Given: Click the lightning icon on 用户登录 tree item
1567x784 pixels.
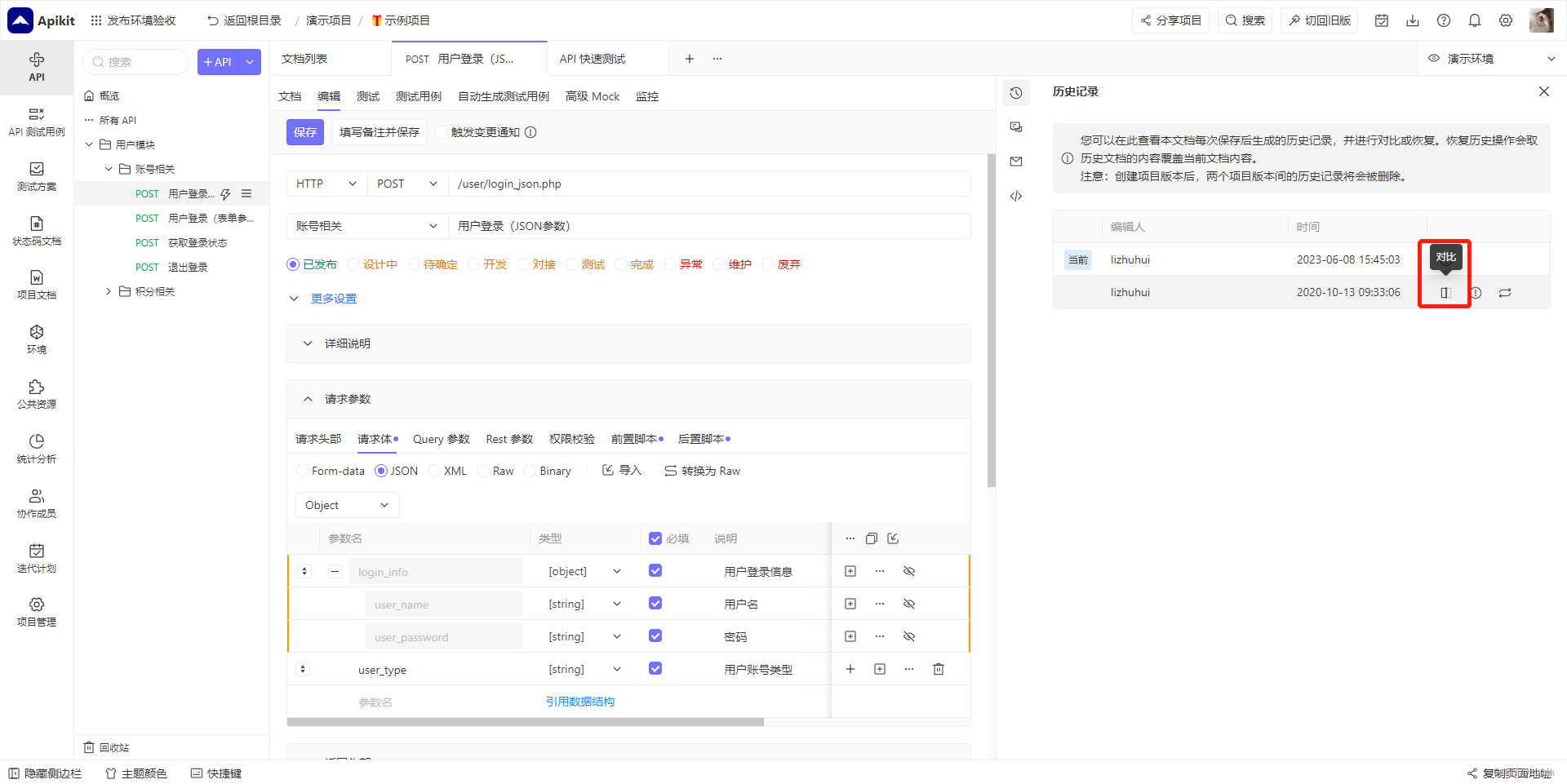Looking at the screenshot, I should click(x=225, y=194).
